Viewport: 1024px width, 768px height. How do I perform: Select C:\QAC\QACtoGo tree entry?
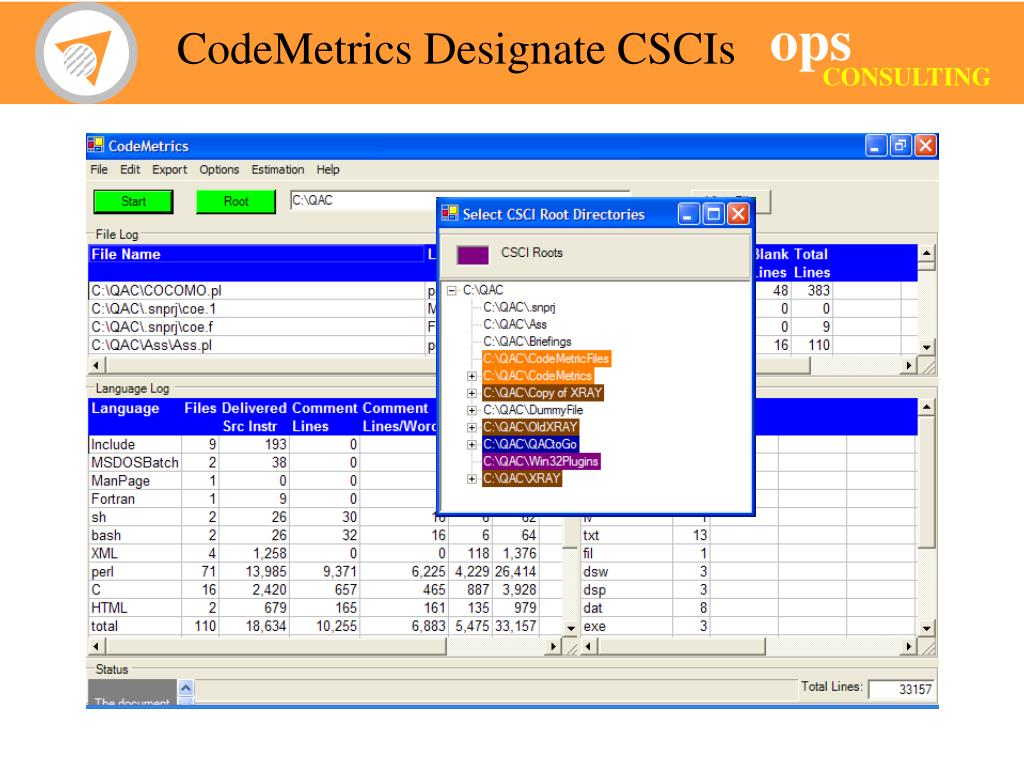tap(530, 444)
